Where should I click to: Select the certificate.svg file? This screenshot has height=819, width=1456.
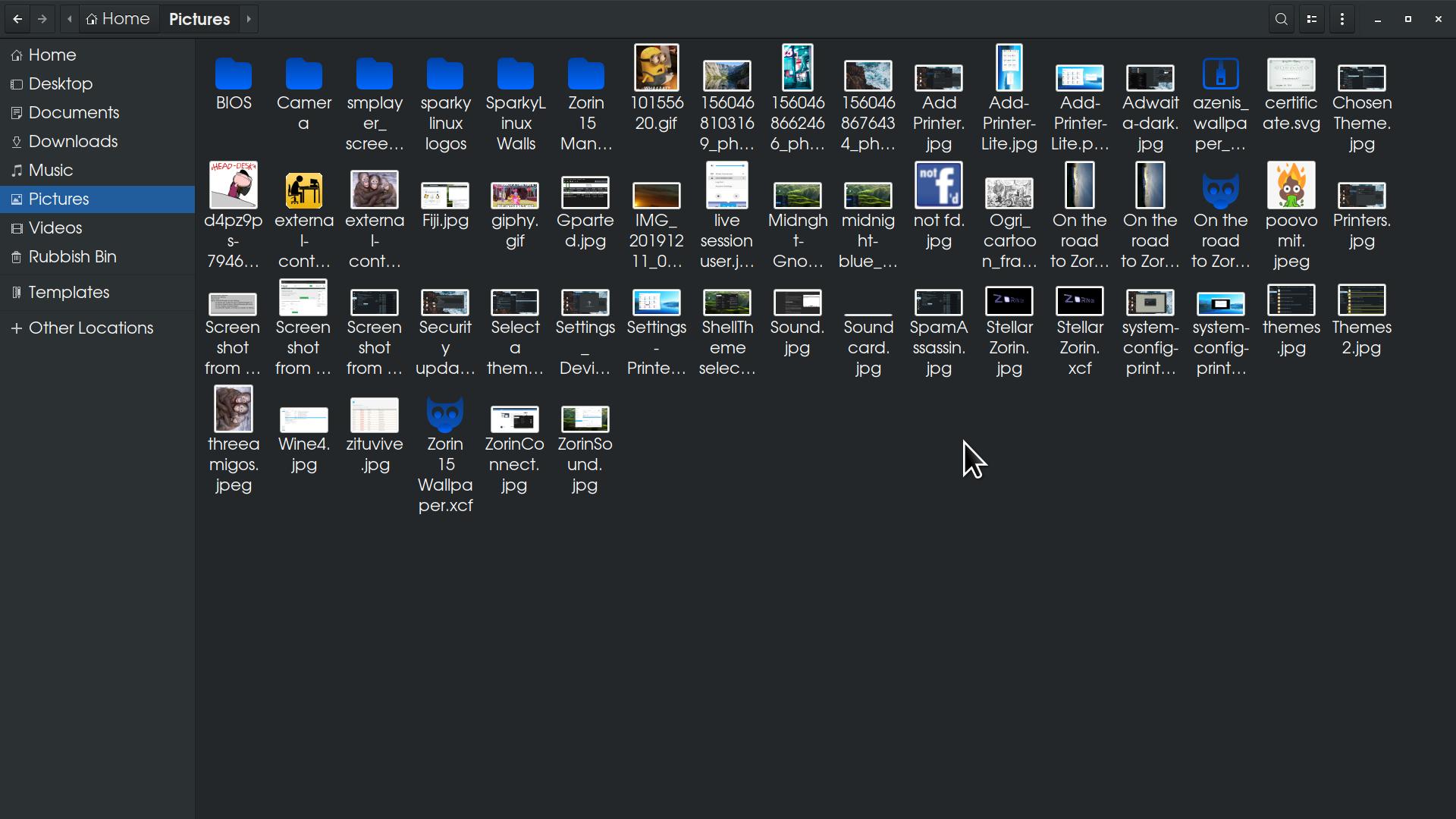pos(1291,75)
